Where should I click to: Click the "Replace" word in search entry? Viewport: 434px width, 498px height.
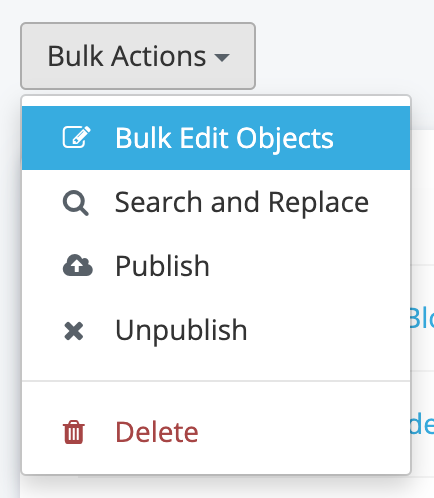[x=318, y=203]
